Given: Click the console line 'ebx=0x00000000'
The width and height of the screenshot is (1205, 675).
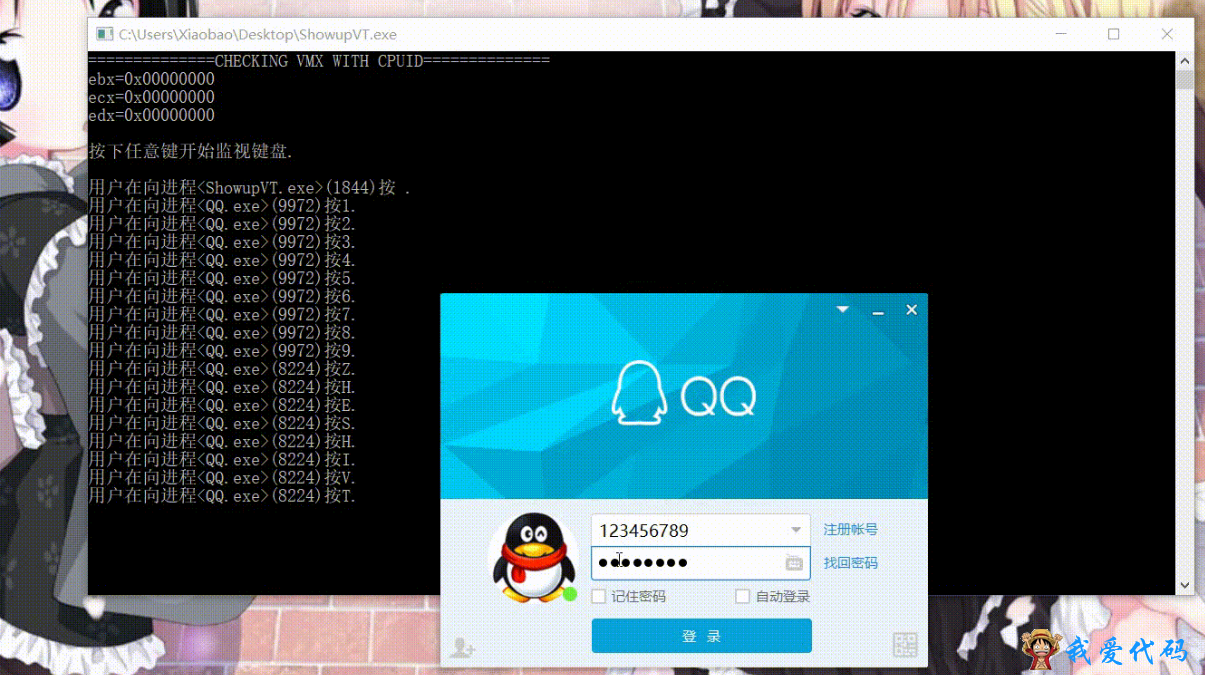Looking at the screenshot, I should [152, 79].
